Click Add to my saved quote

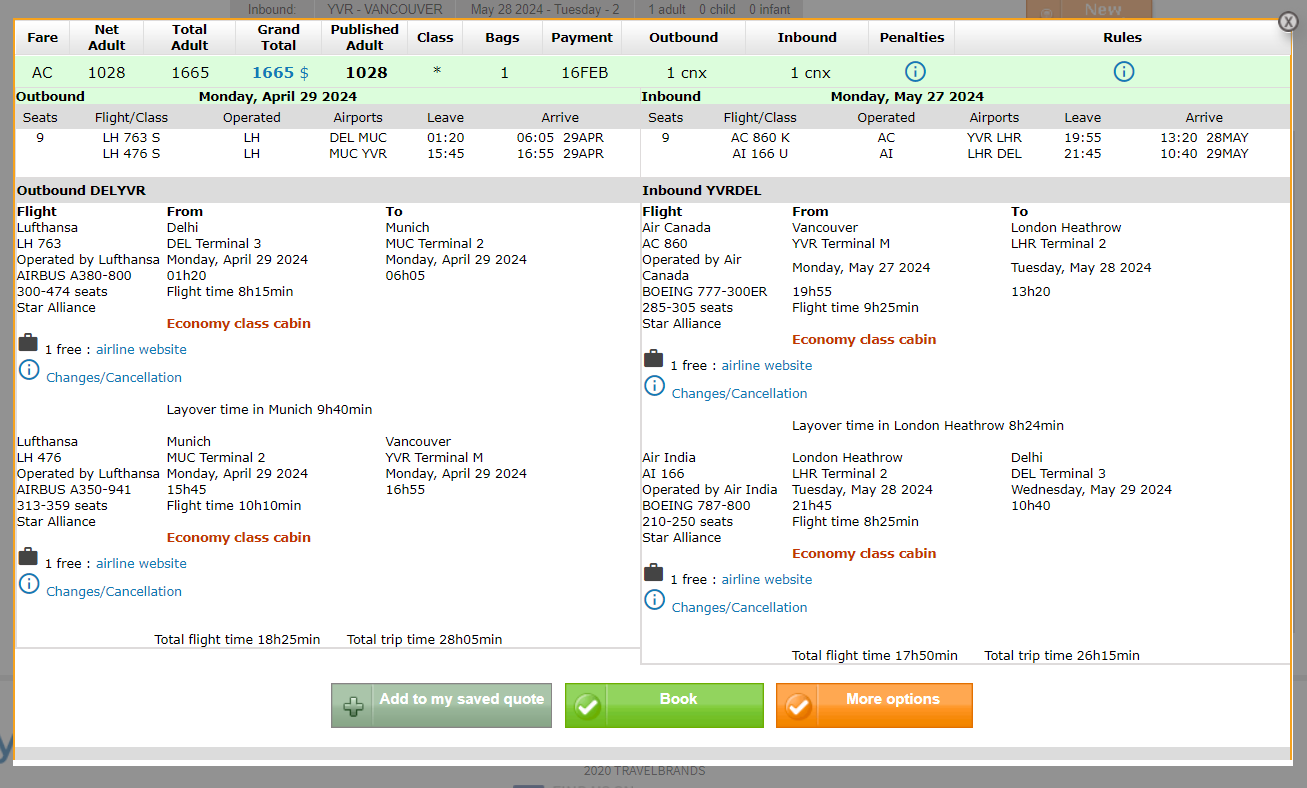(441, 705)
